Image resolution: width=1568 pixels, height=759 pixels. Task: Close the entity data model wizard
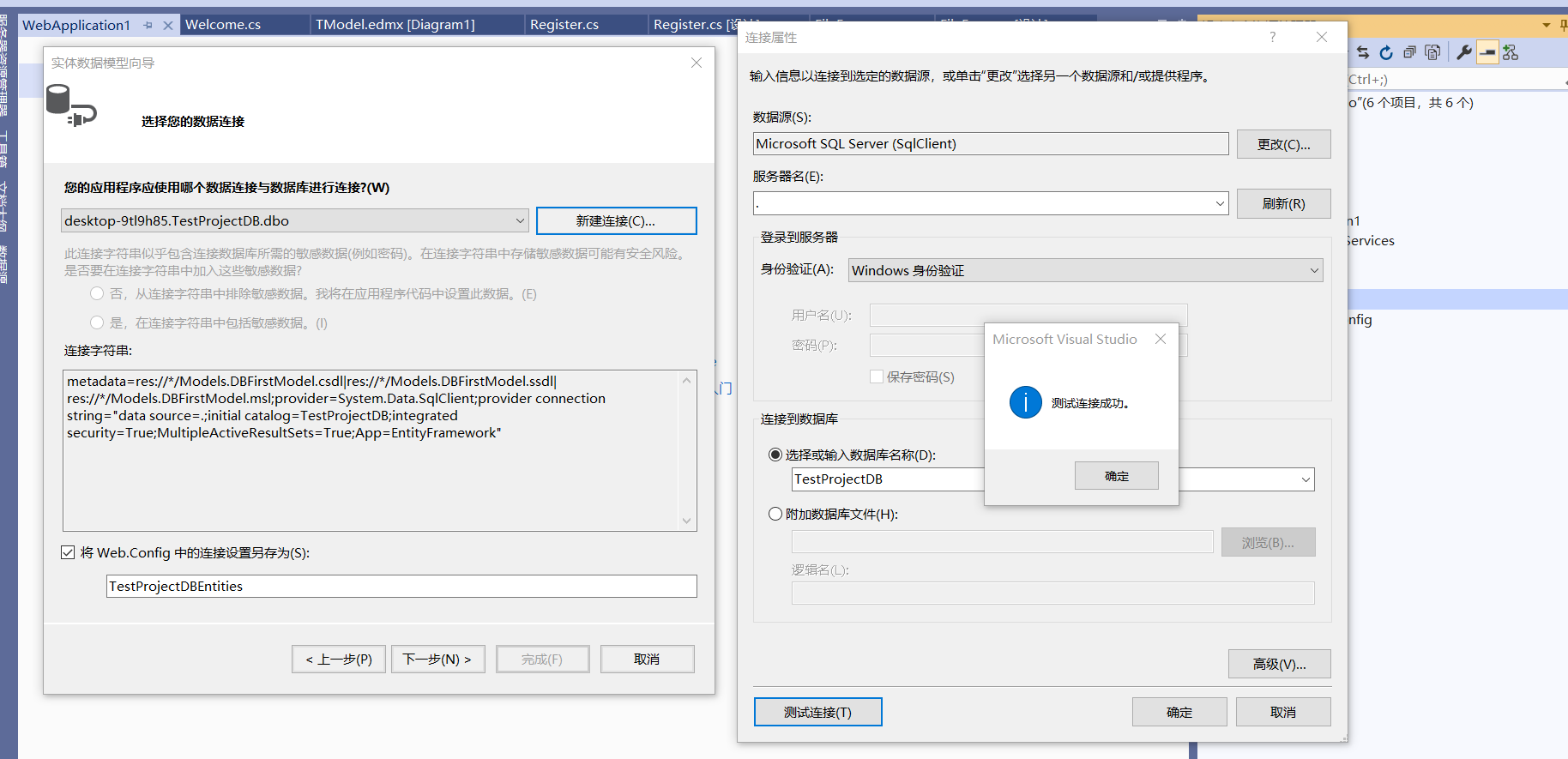click(x=697, y=63)
